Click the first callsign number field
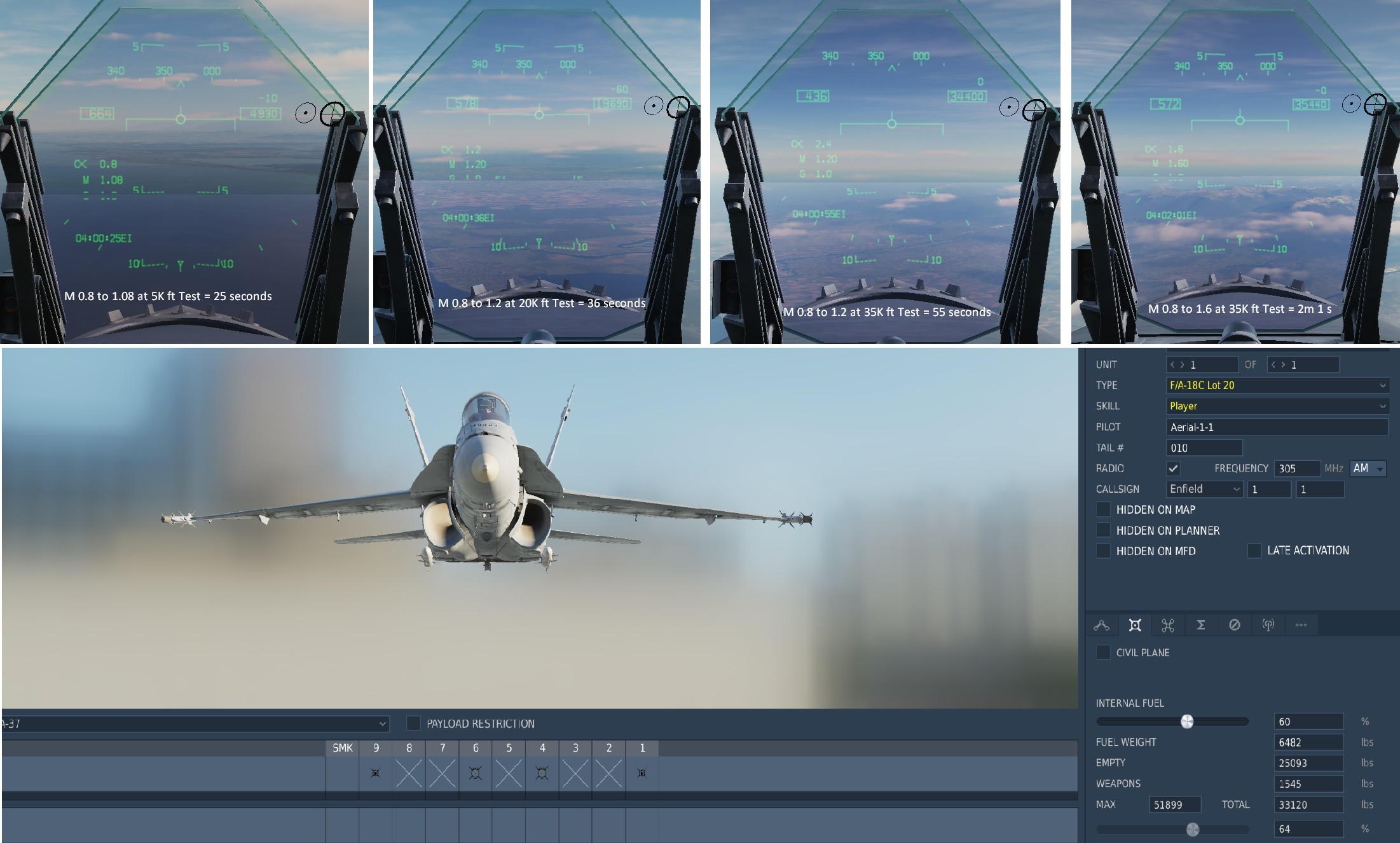 click(1269, 490)
